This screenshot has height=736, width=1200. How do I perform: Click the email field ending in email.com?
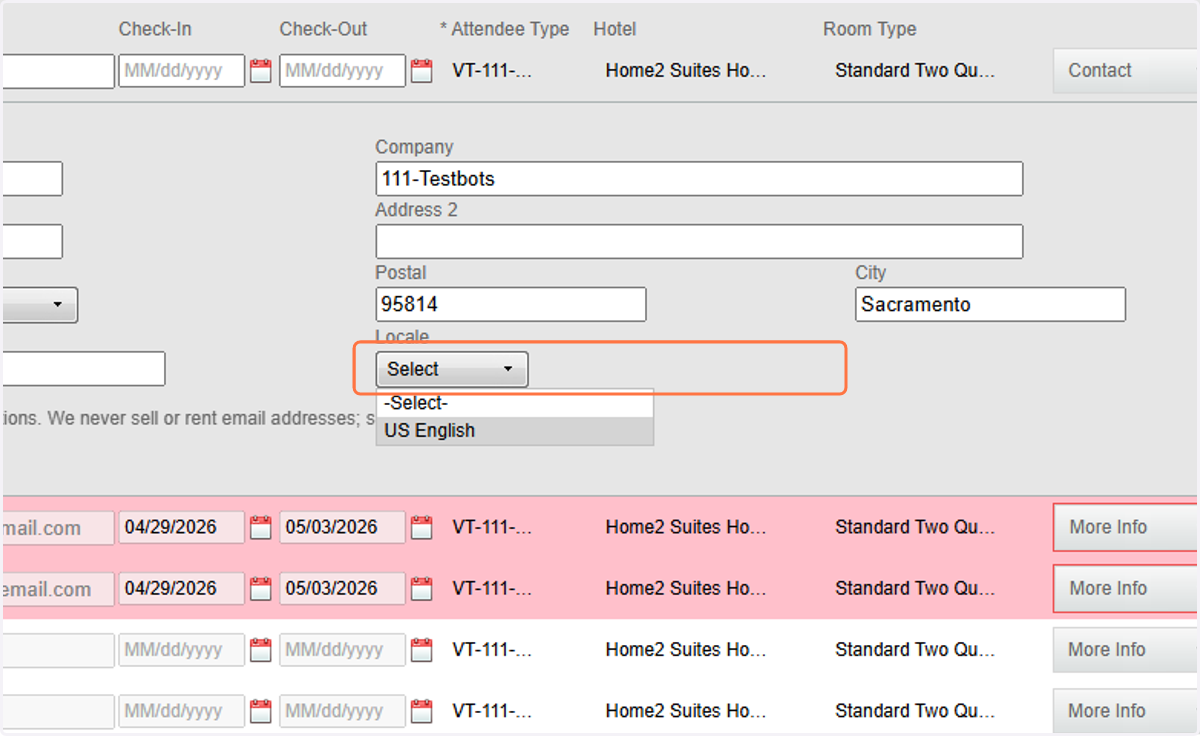pos(58,589)
